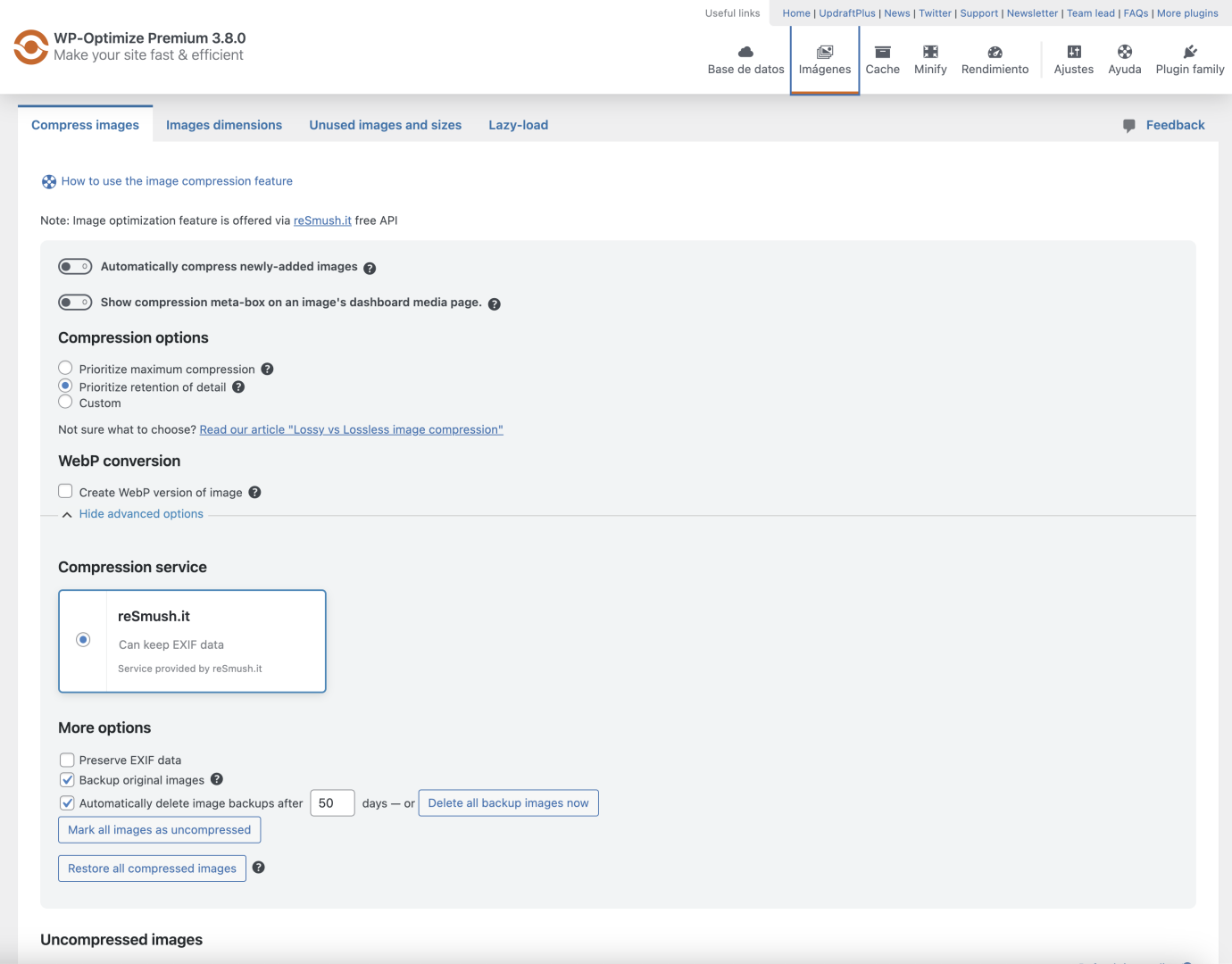This screenshot has width=1232, height=964.
Task: Open News useful link
Action: (897, 13)
